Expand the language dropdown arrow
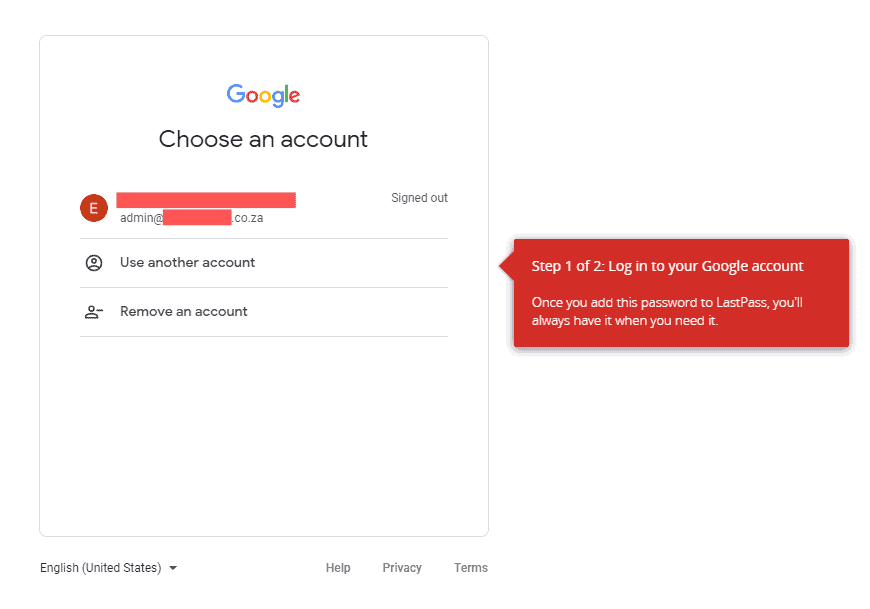Viewport: 870px width, 609px height. pyautogui.click(x=173, y=568)
